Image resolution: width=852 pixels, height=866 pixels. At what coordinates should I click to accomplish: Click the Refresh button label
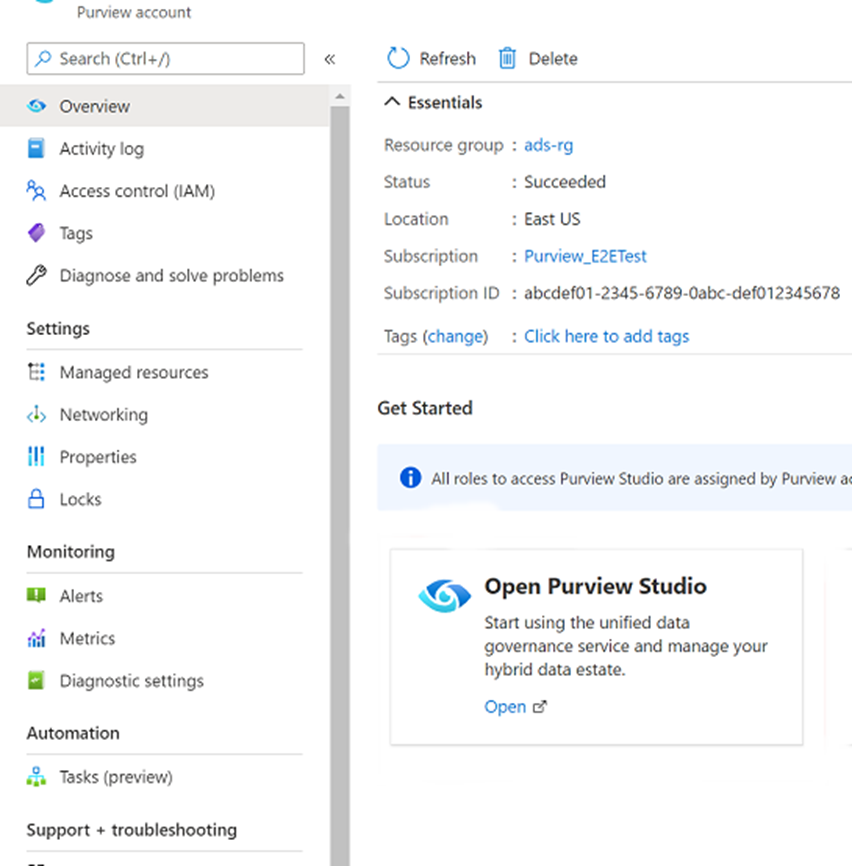[447, 58]
